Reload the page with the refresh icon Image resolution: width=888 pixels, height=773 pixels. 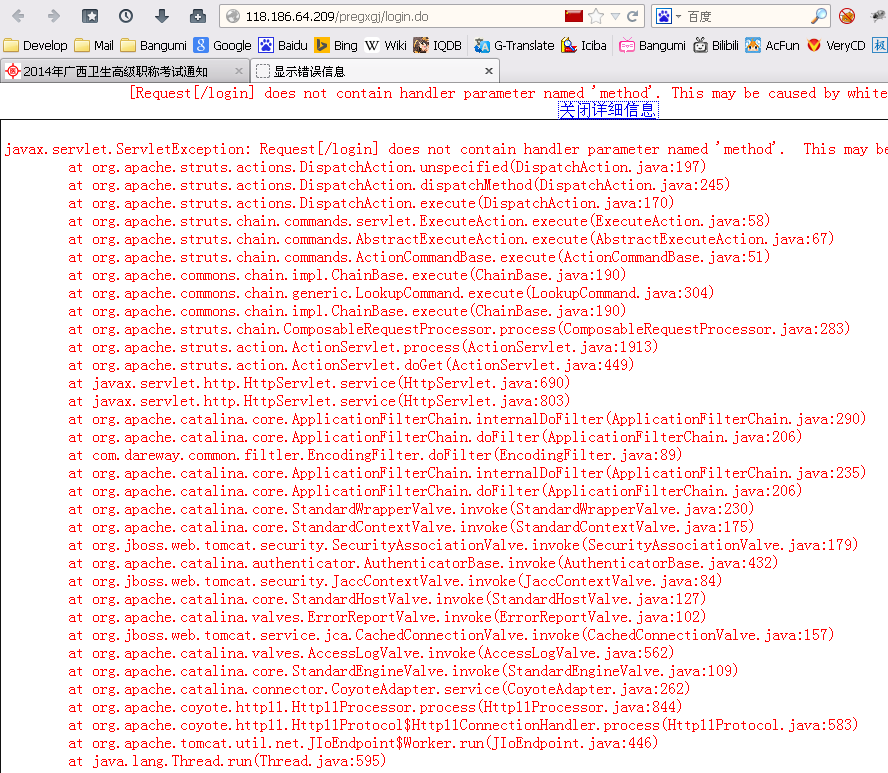pos(633,16)
